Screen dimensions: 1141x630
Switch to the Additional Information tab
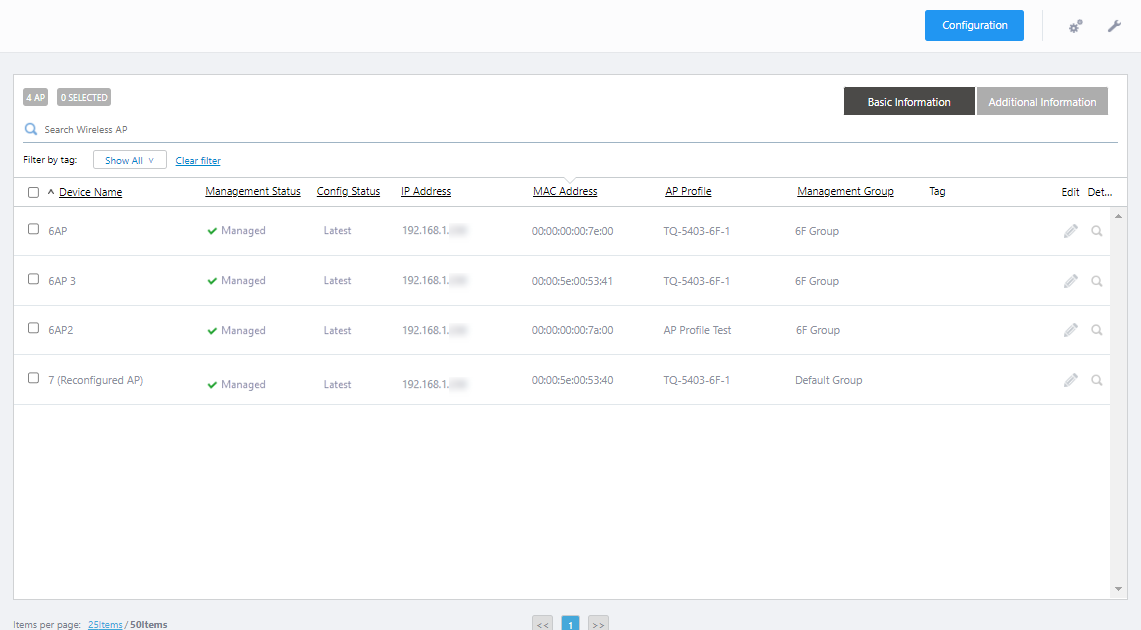tap(1042, 102)
